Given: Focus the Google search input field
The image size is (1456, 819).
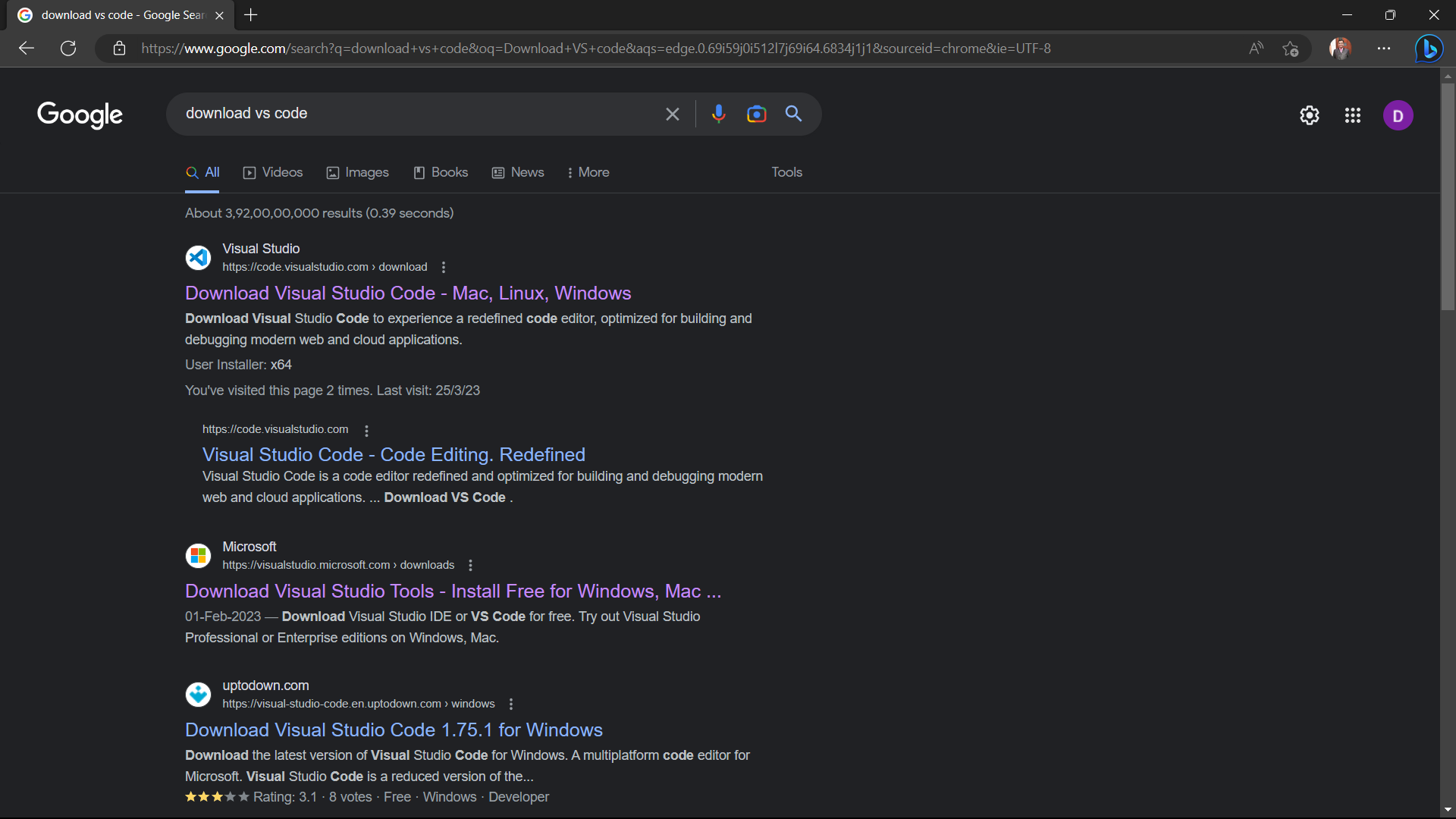Looking at the screenshot, I should coord(417,114).
